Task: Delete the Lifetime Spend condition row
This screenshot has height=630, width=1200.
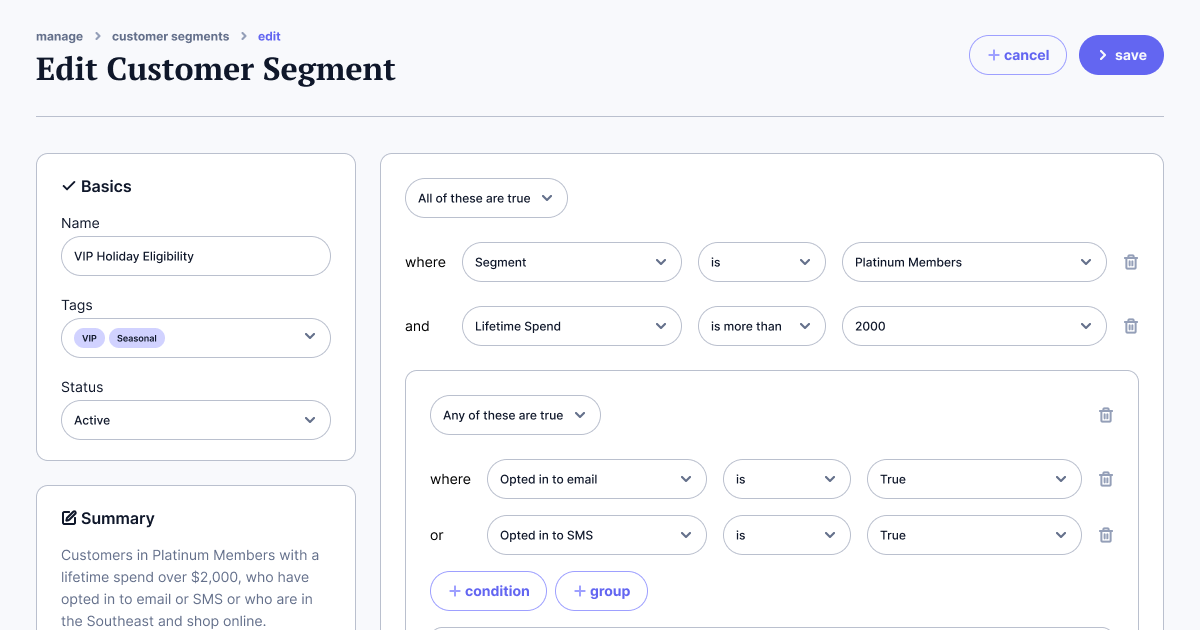Action: [1131, 326]
